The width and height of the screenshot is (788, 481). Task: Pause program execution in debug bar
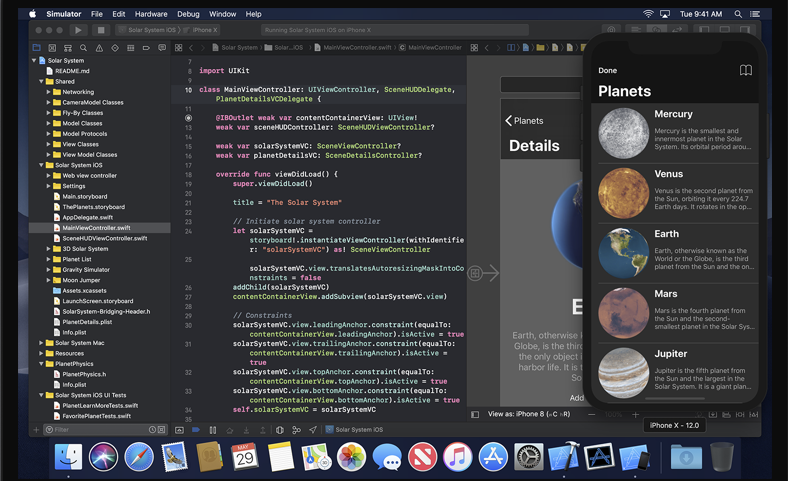coord(213,430)
